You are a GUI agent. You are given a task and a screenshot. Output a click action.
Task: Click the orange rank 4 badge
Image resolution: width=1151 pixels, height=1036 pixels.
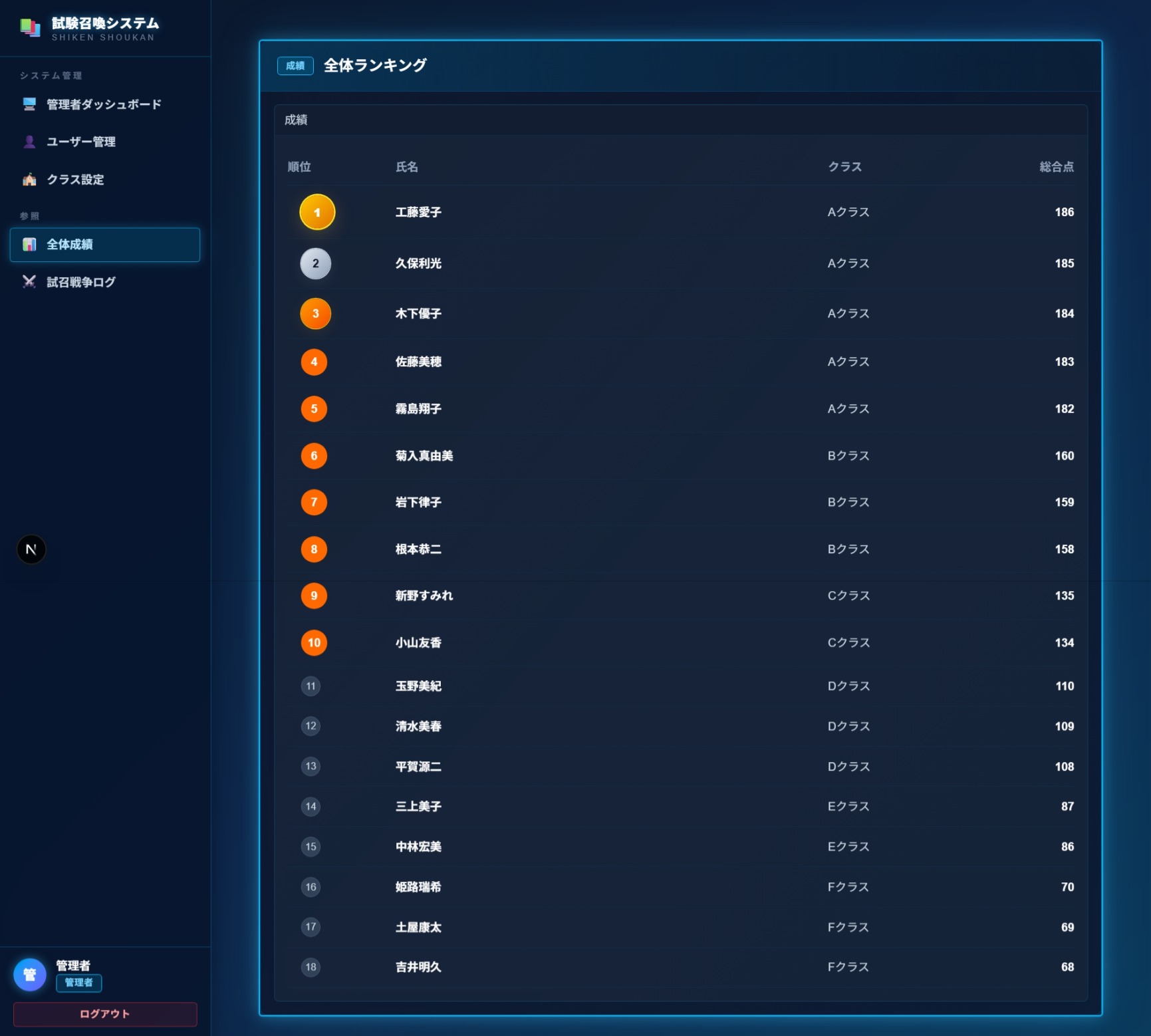pos(314,362)
